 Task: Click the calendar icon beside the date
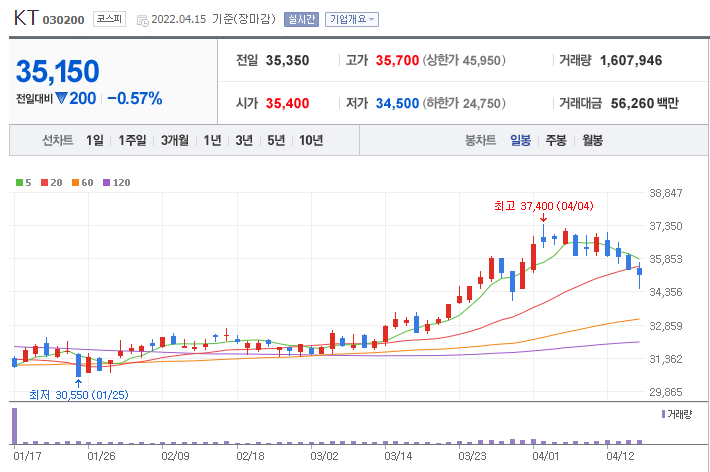coord(142,20)
